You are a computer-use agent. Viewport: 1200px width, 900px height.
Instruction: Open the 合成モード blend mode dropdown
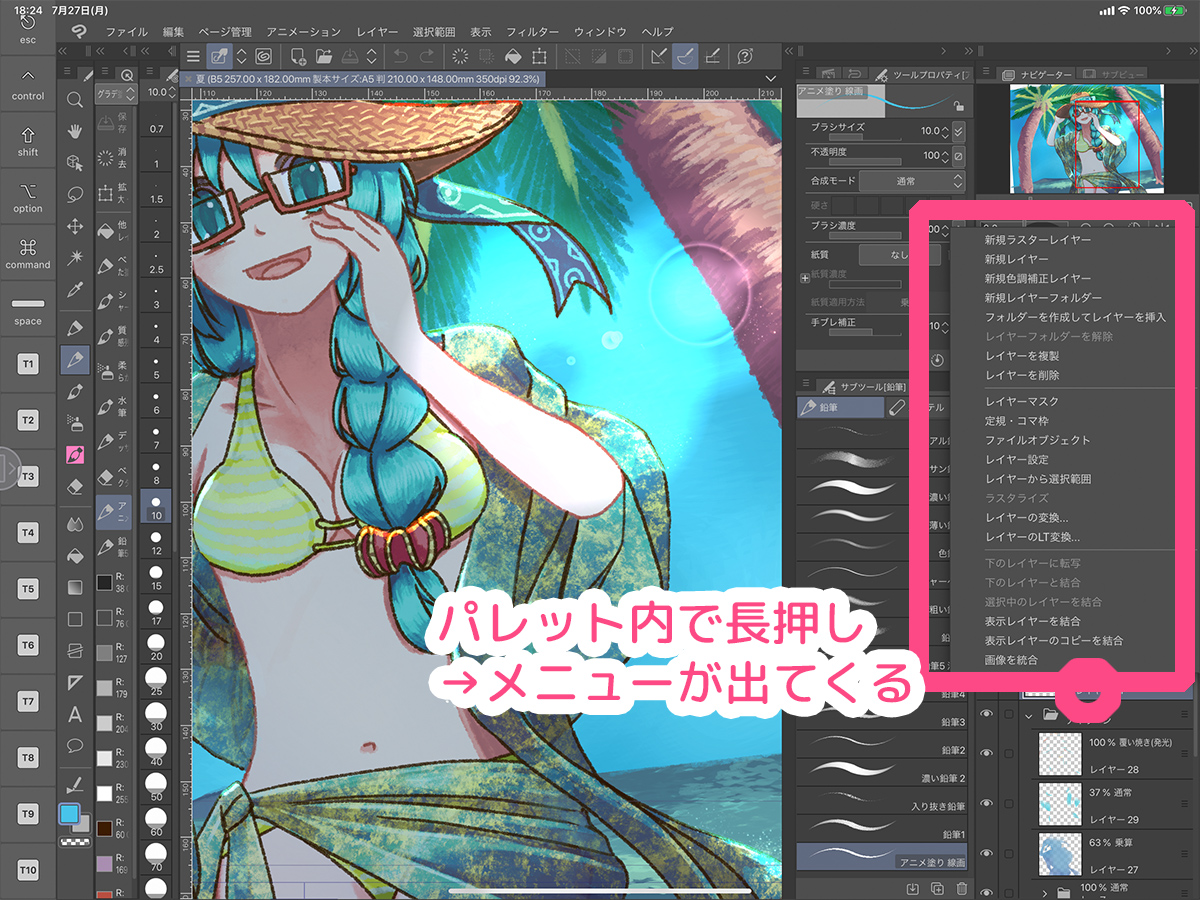(x=911, y=181)
